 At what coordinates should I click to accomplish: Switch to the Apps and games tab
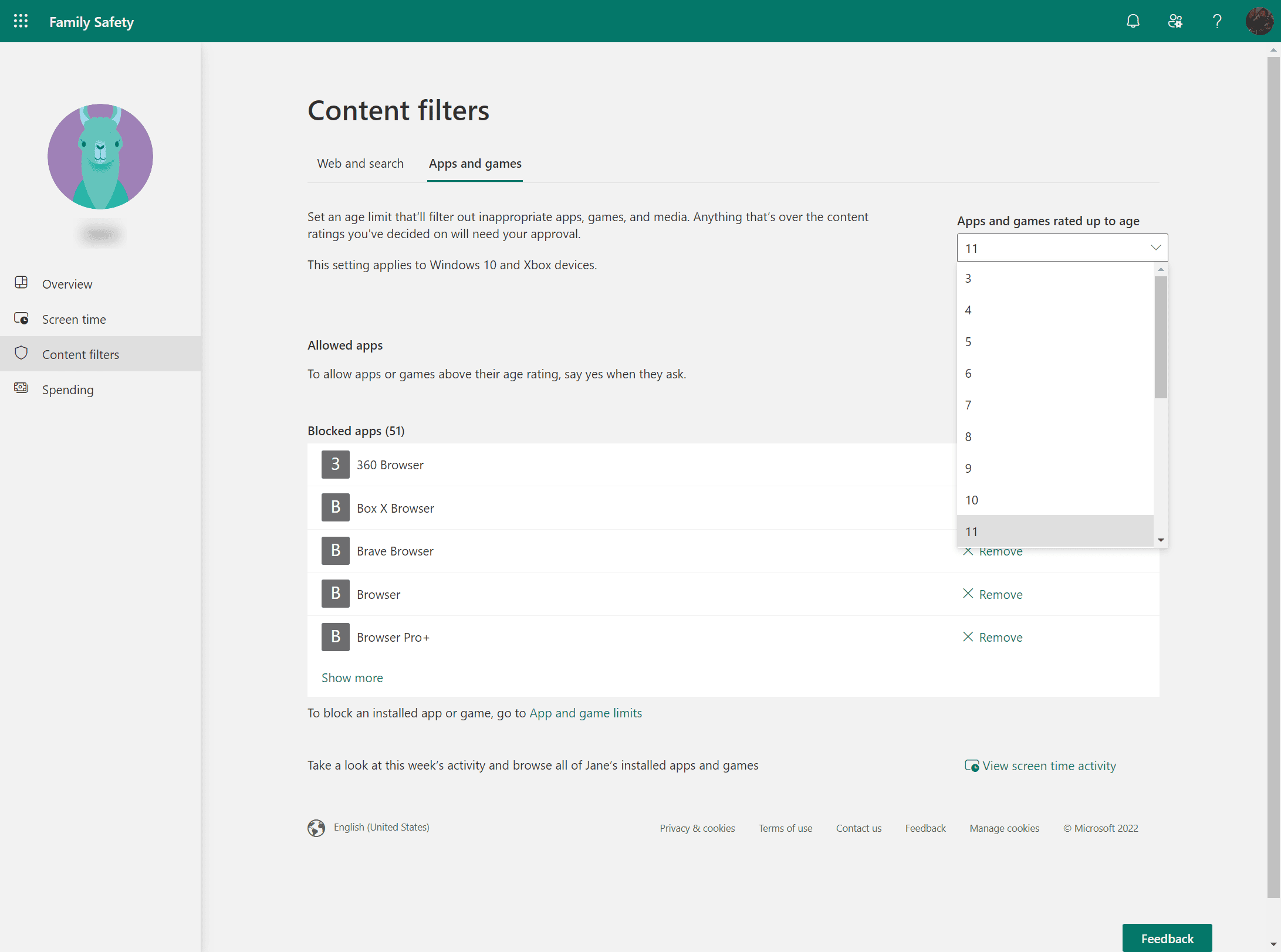tap(475, 164)
